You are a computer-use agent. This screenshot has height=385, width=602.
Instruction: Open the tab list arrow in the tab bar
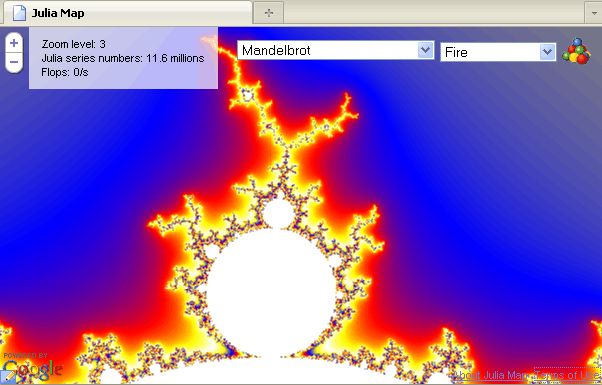point(593,13)
